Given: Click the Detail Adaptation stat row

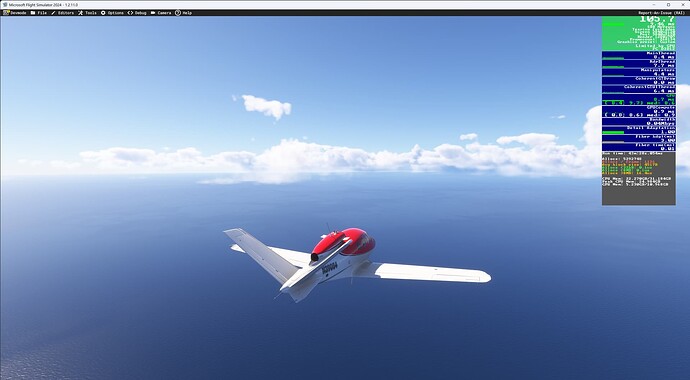Looking at the screenshot, I should point(639,130).
